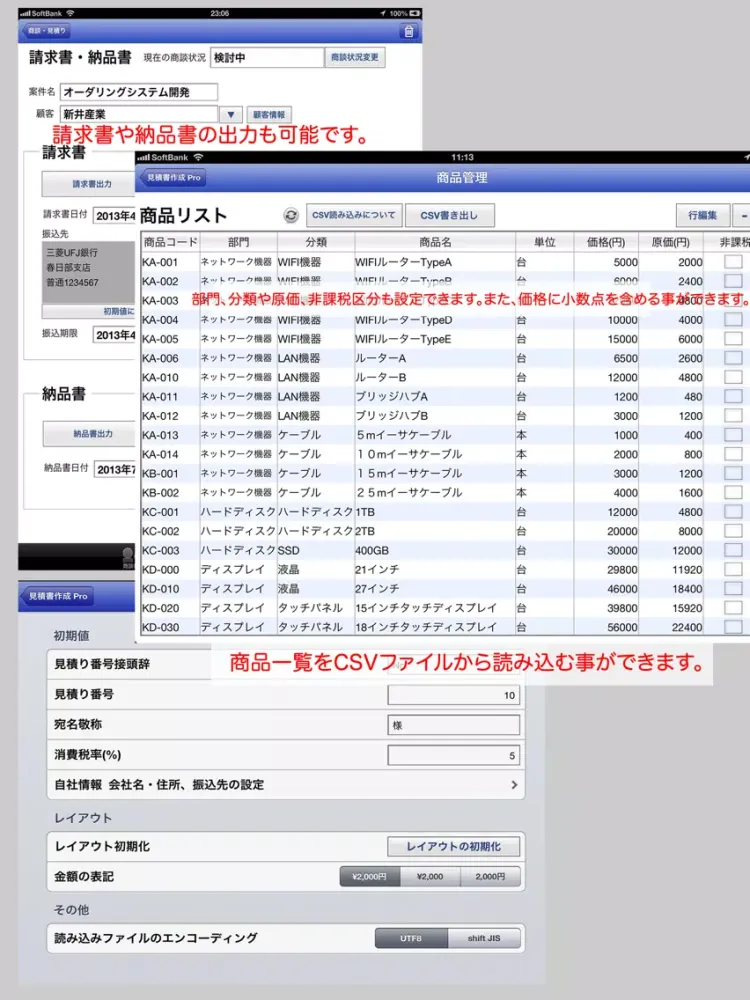Tap the trash icon in the top bar
Viewport: 750px width, 1000px height.
pyautogui.click(x=408, y=31)
